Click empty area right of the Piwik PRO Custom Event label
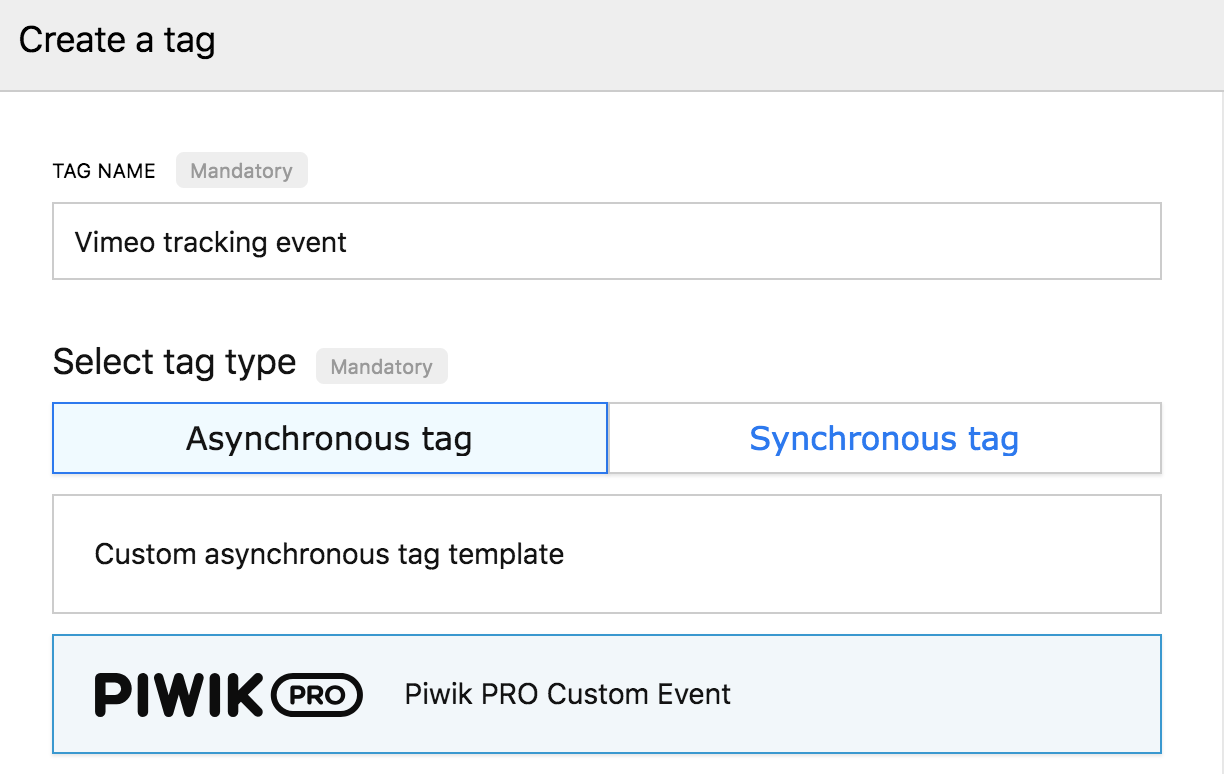Image resolution: width=1224 pixels, height=774 pixels. click(x=945, y=694)
